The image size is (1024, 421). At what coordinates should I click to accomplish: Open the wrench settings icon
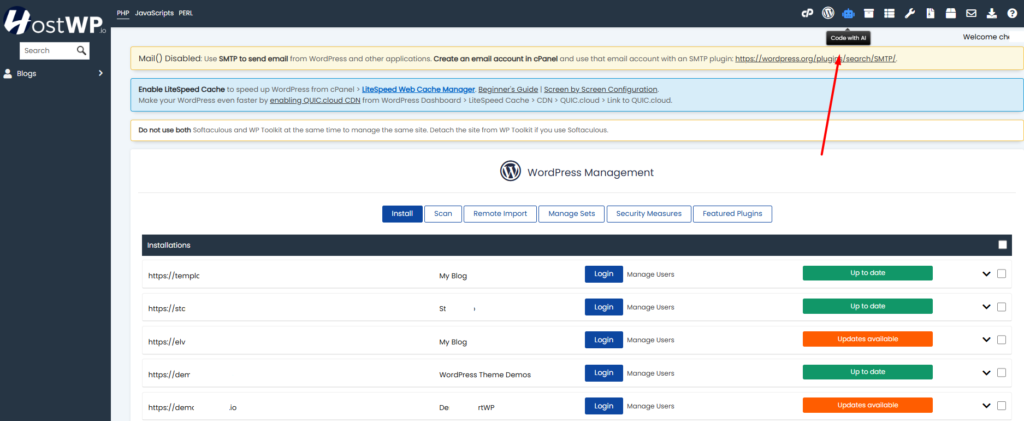[x=909, y=13]
